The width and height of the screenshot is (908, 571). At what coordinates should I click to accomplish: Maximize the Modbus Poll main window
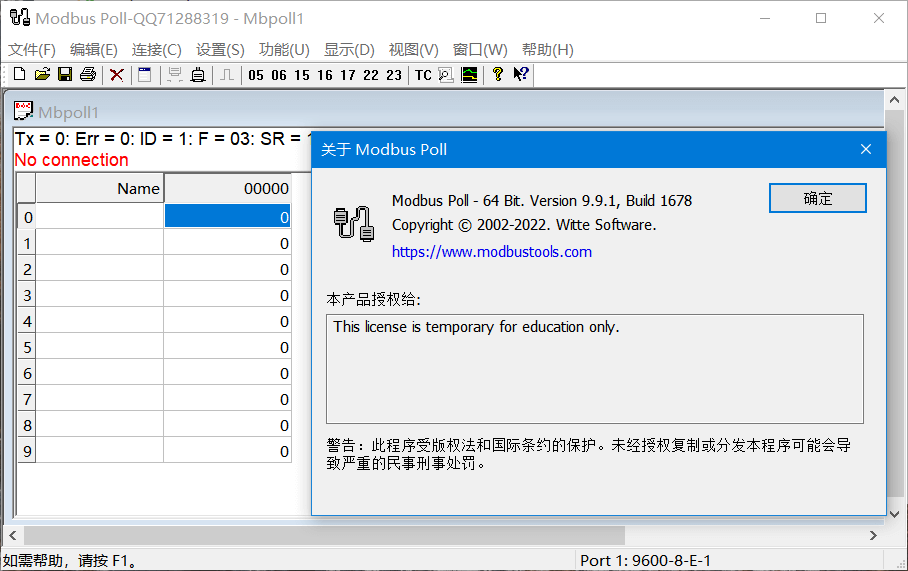[821, 18]
